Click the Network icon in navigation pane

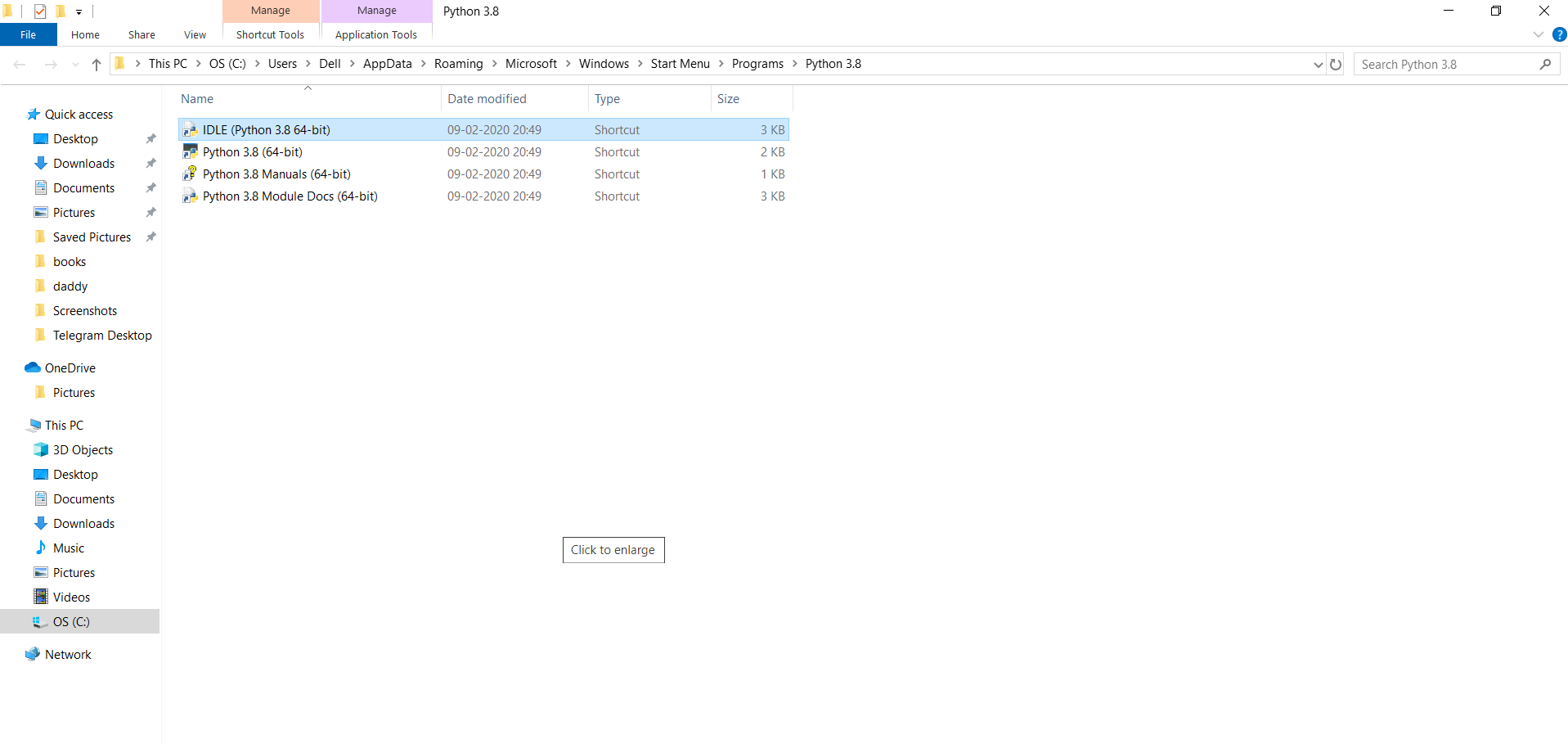pos(33,655)
